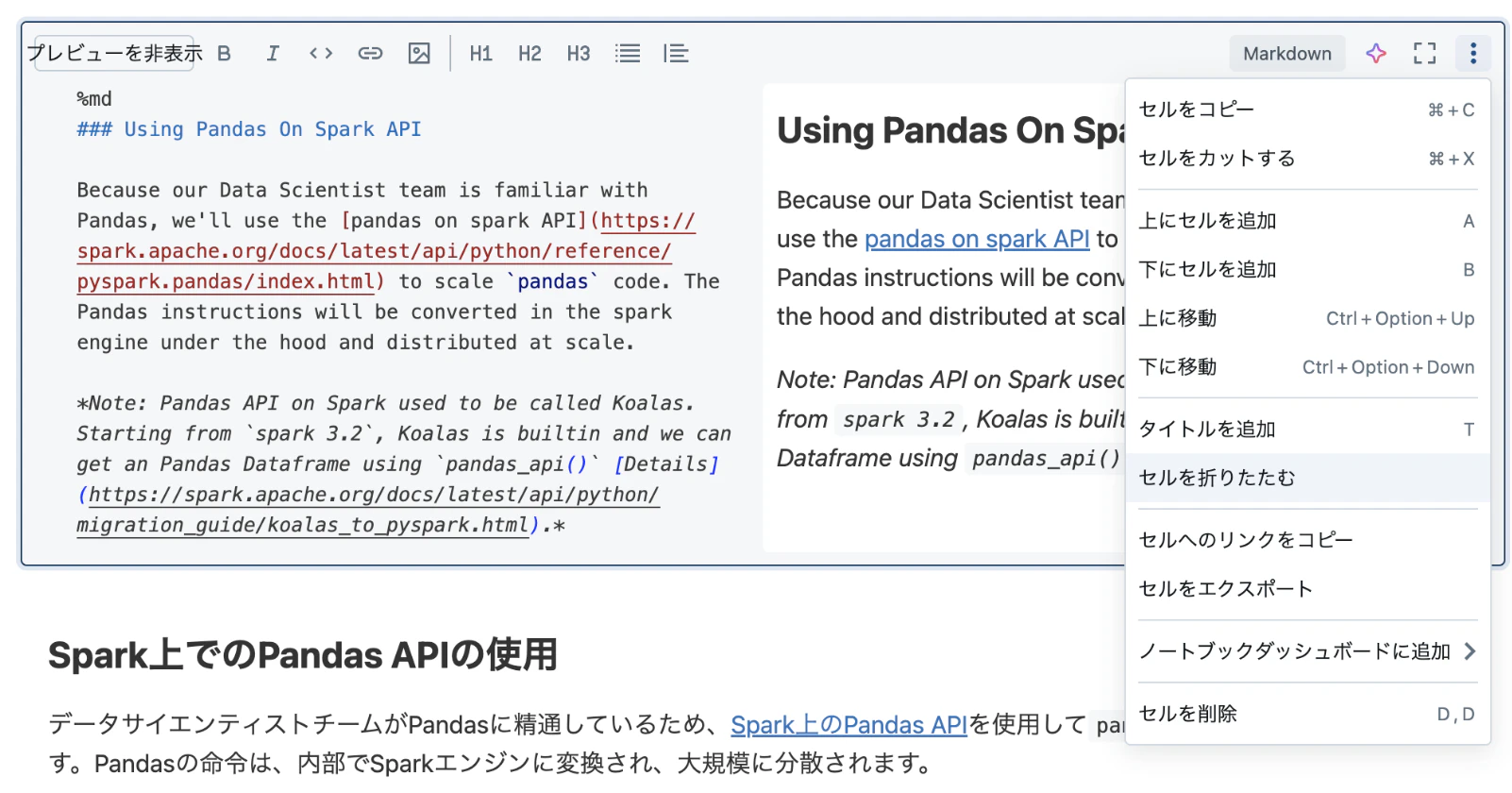Screen dimensions: 1512x793
Task: Select 下にセルを追加 to add a cell below
Action: click(x=1307, y=270)
